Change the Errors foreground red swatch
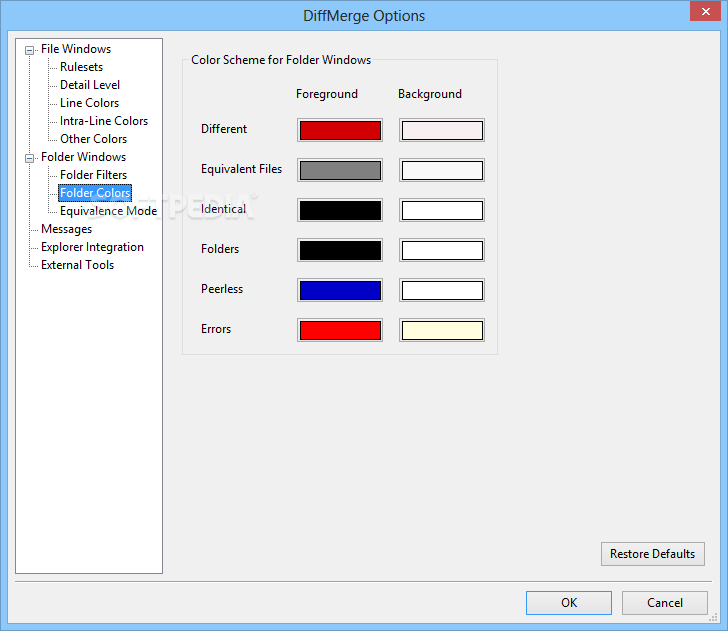This screenshot has height=631, width=728. (x=340, y=330)
